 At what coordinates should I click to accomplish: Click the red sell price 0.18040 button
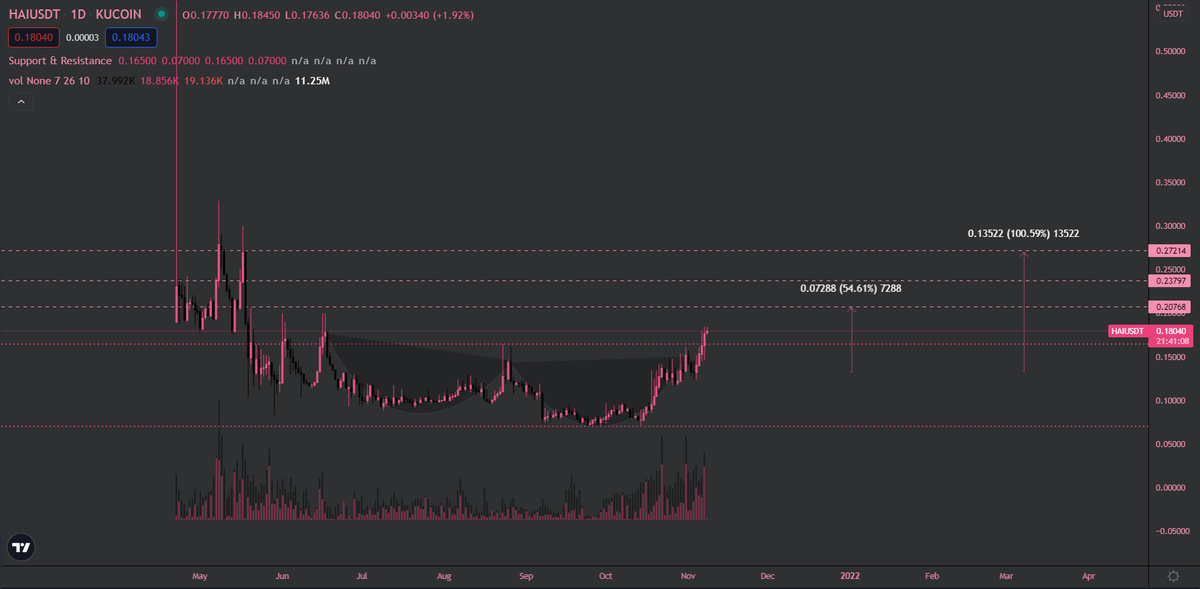click(33, 37)
